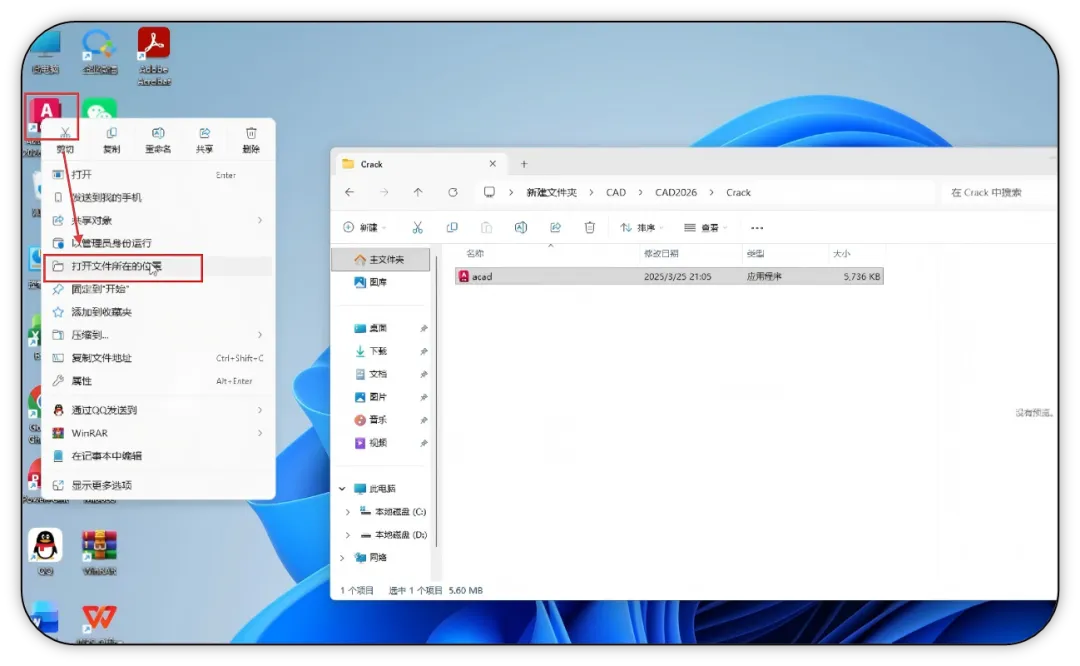The height and width of the screenshot is (666, 1080).
Task: Expand 通过QQ发送到 submenu arrow
Action: pyautogui.click(x=260, y=410)
